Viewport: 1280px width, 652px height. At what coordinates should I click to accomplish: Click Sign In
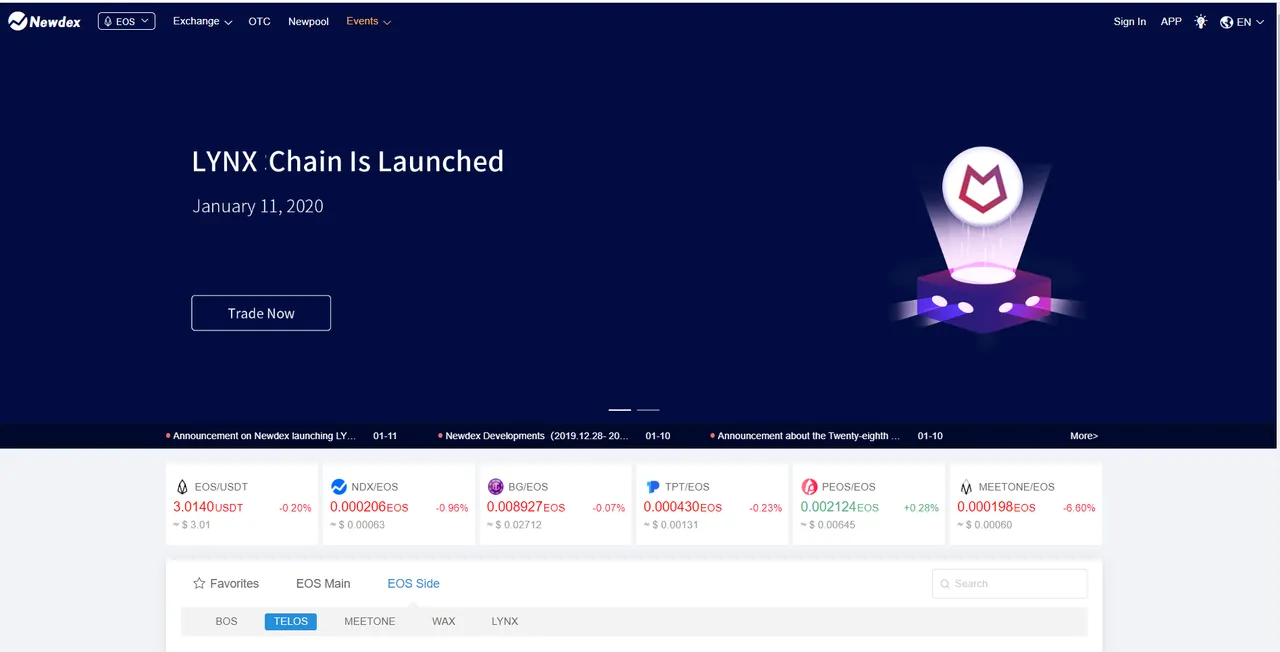(1130, 21)
